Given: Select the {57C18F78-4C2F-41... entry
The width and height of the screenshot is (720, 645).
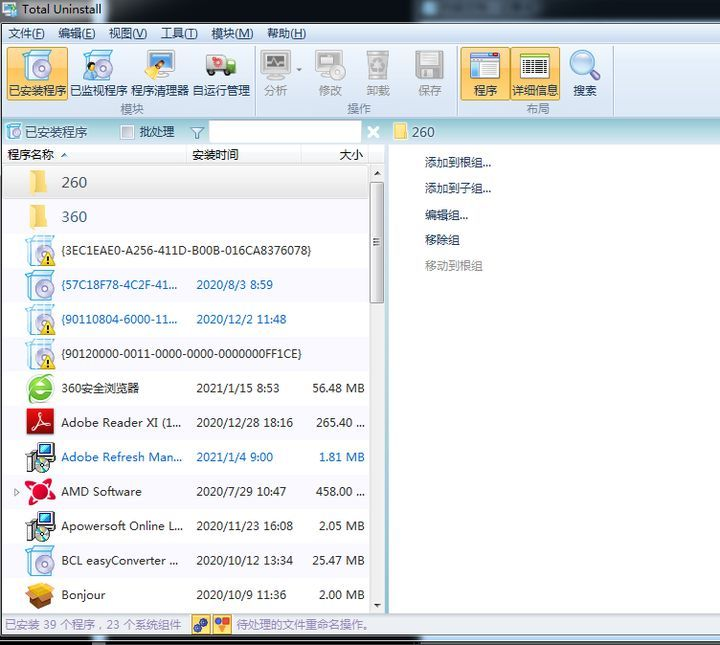Looking at the screenshot, I should 186,285.
